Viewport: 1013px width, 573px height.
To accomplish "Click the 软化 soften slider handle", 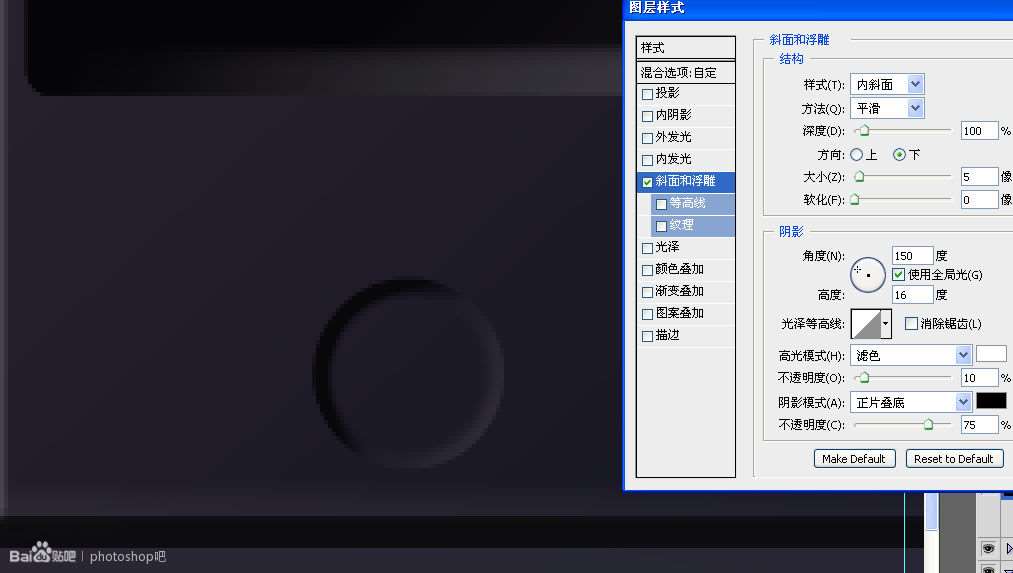I will click(x=855, y=200).
